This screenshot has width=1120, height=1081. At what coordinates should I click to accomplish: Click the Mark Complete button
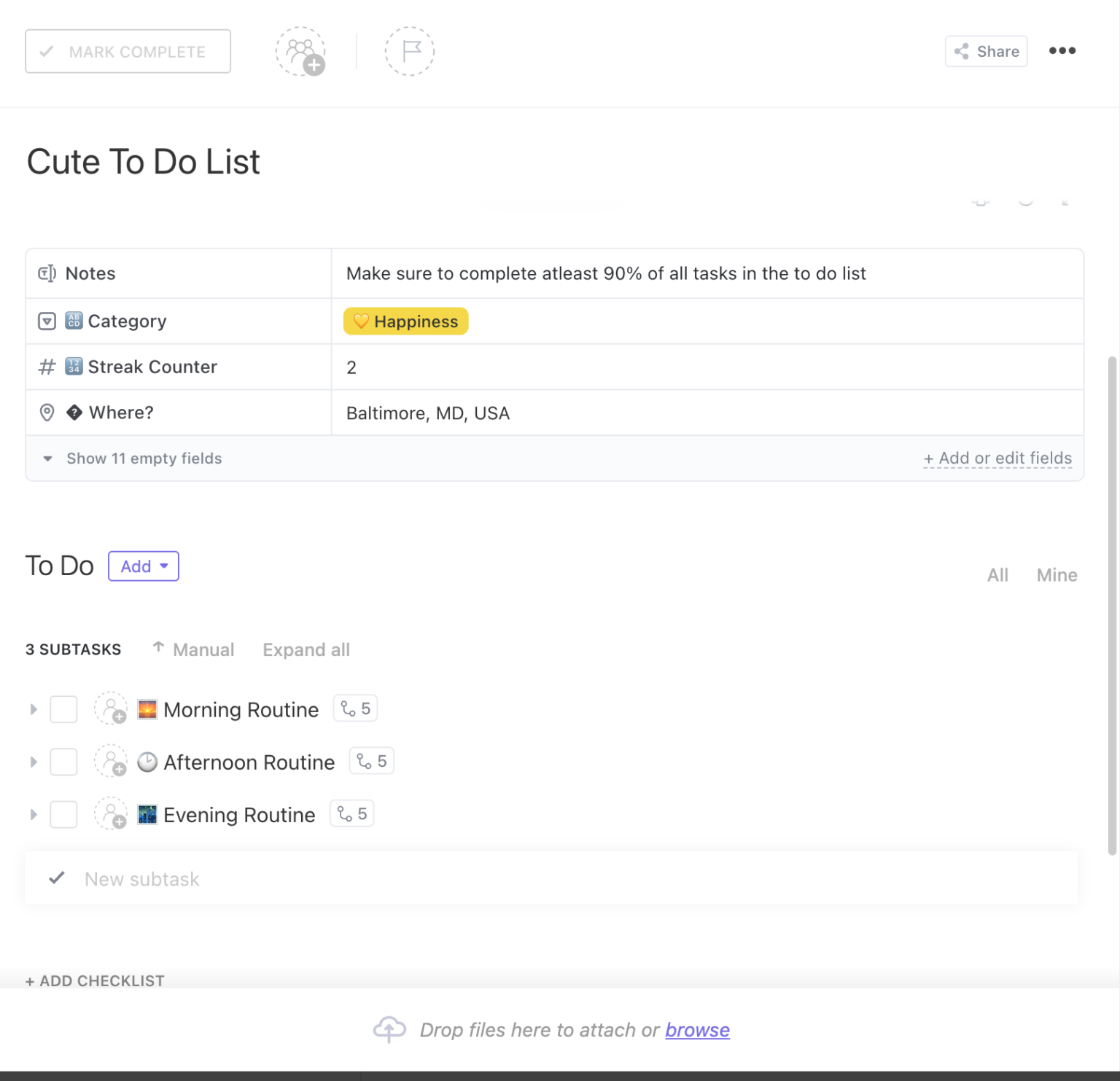(128, 51)
